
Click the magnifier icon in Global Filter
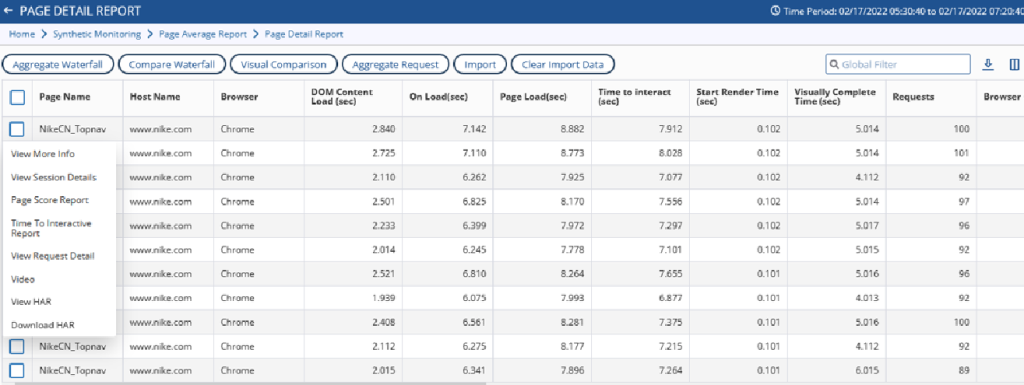pos(834,65)
